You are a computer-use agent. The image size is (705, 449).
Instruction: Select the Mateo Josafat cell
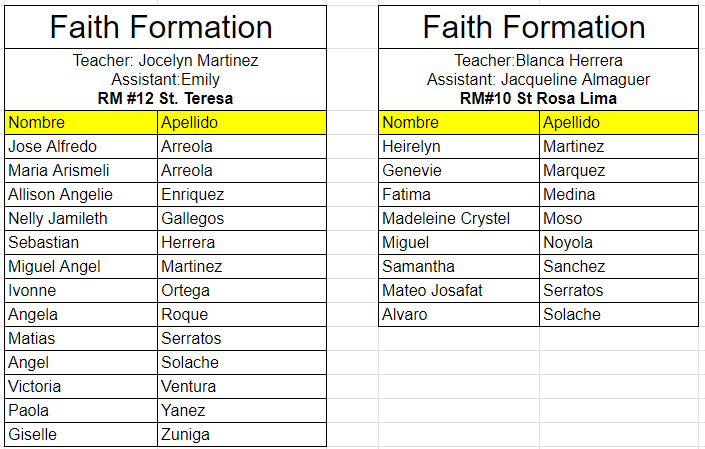tap(458, 291)
